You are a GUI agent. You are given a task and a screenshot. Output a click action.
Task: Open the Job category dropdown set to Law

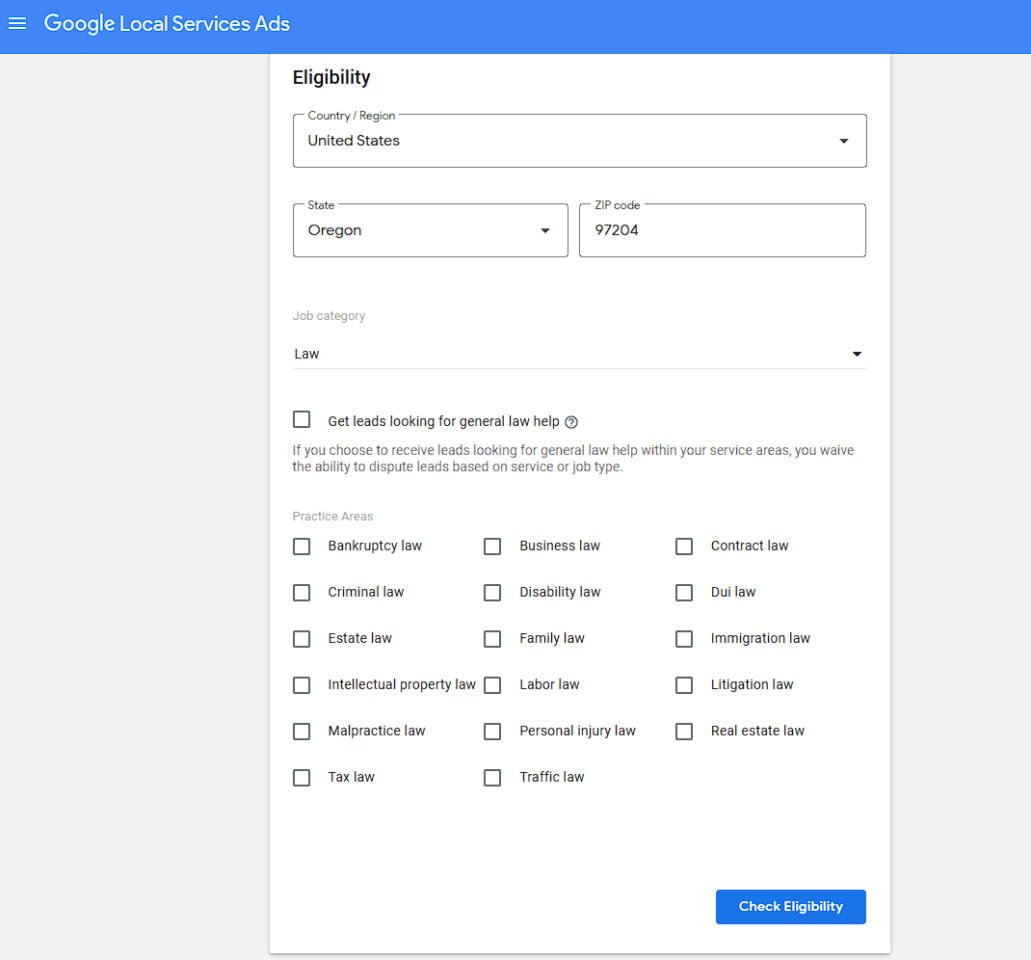pyautogui.click(x=579, y=354)
